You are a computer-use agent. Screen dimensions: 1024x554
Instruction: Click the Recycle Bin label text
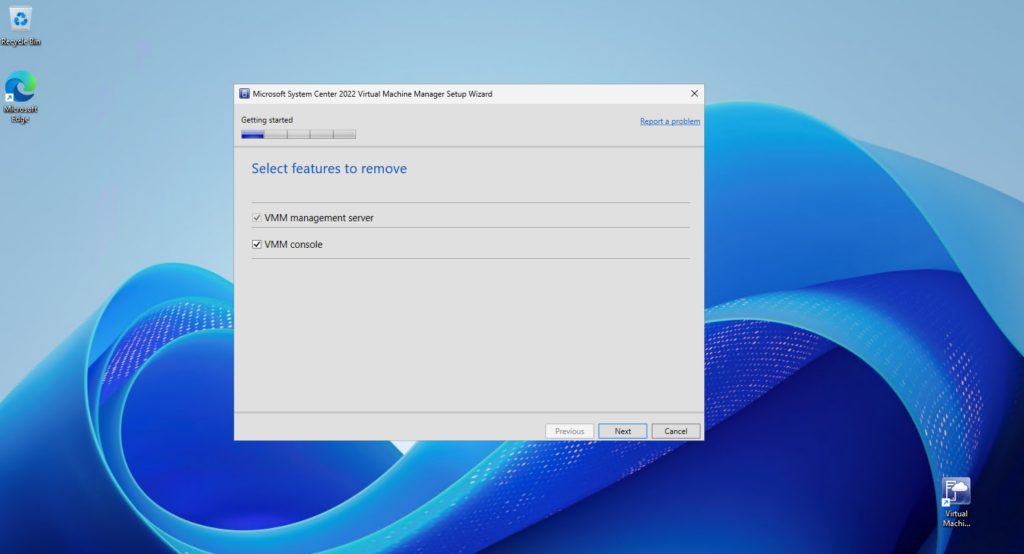point(20,42)
